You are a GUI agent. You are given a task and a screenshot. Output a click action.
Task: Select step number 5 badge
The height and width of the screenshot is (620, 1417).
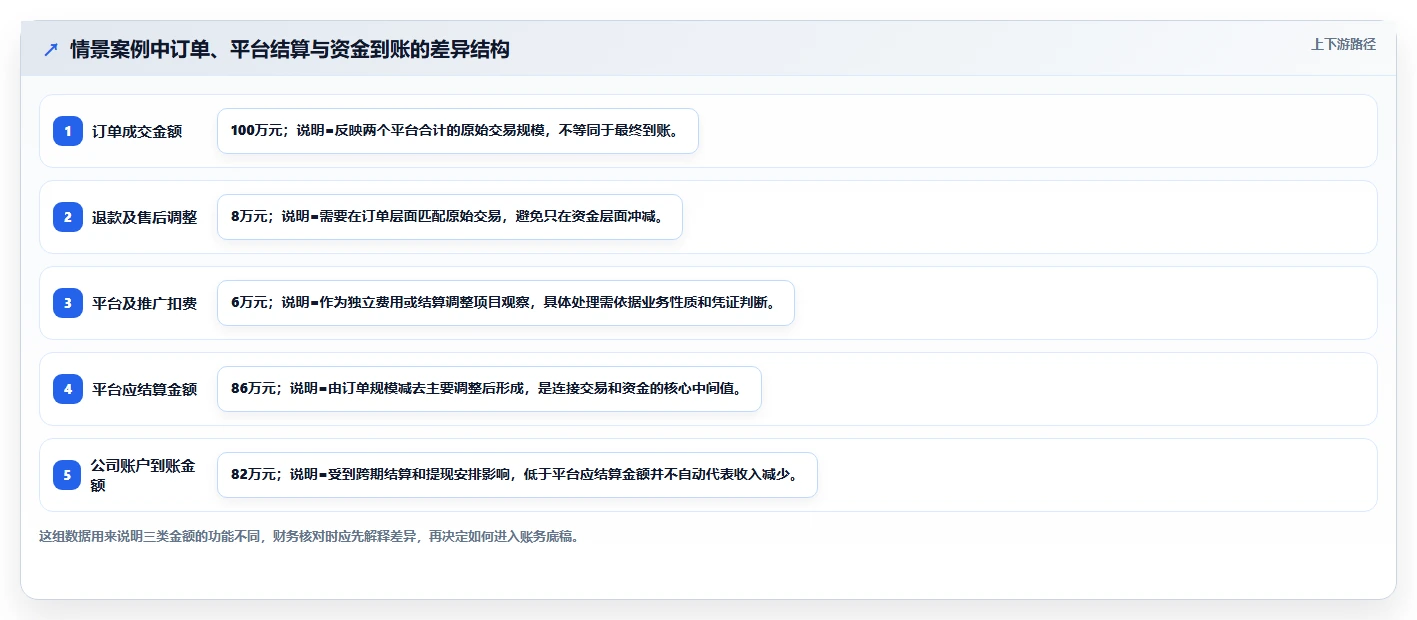click(x=68, y=475)
